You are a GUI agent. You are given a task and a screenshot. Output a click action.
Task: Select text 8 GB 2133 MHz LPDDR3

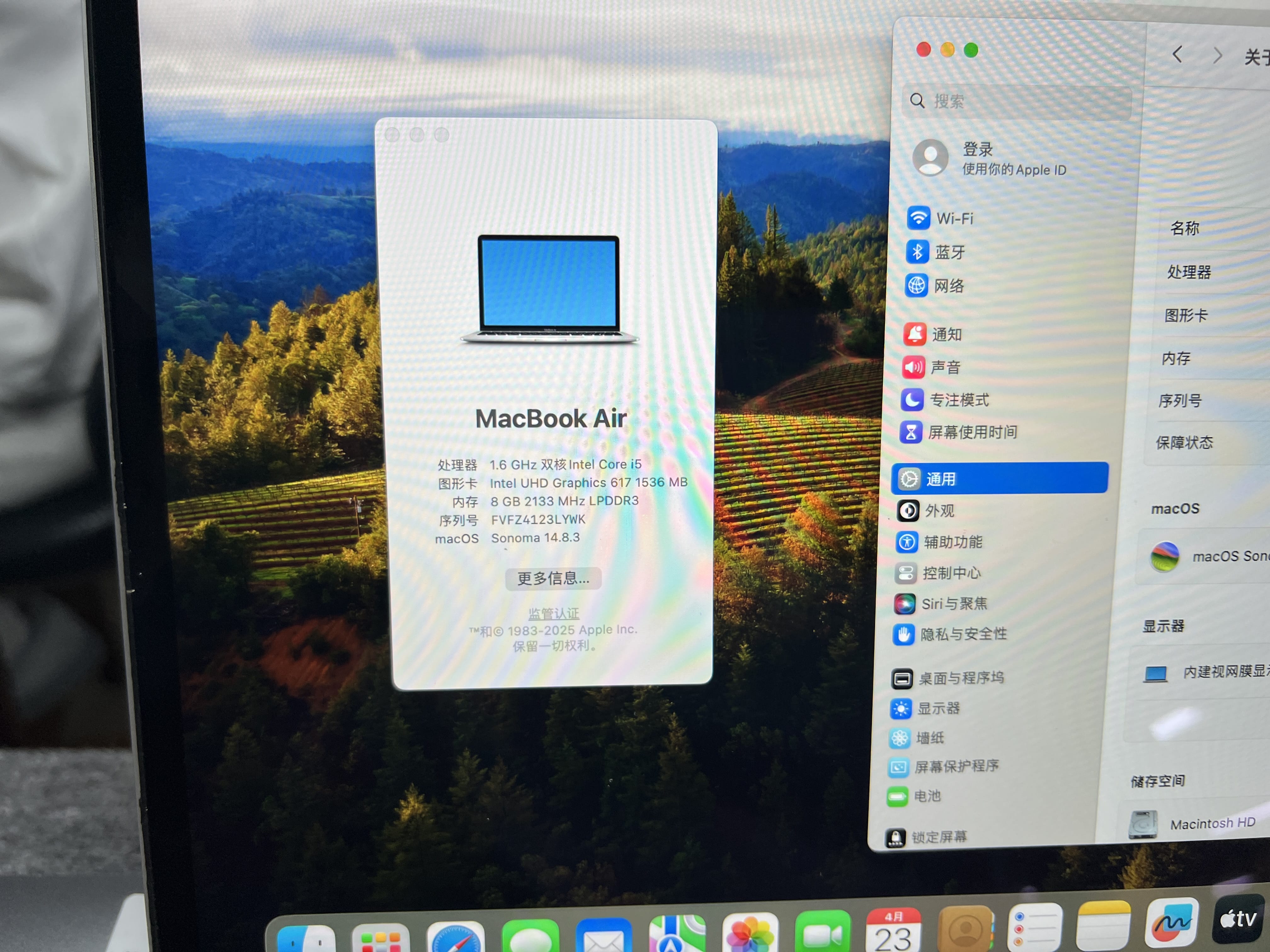pyautogui.click(x=564, y=501)
